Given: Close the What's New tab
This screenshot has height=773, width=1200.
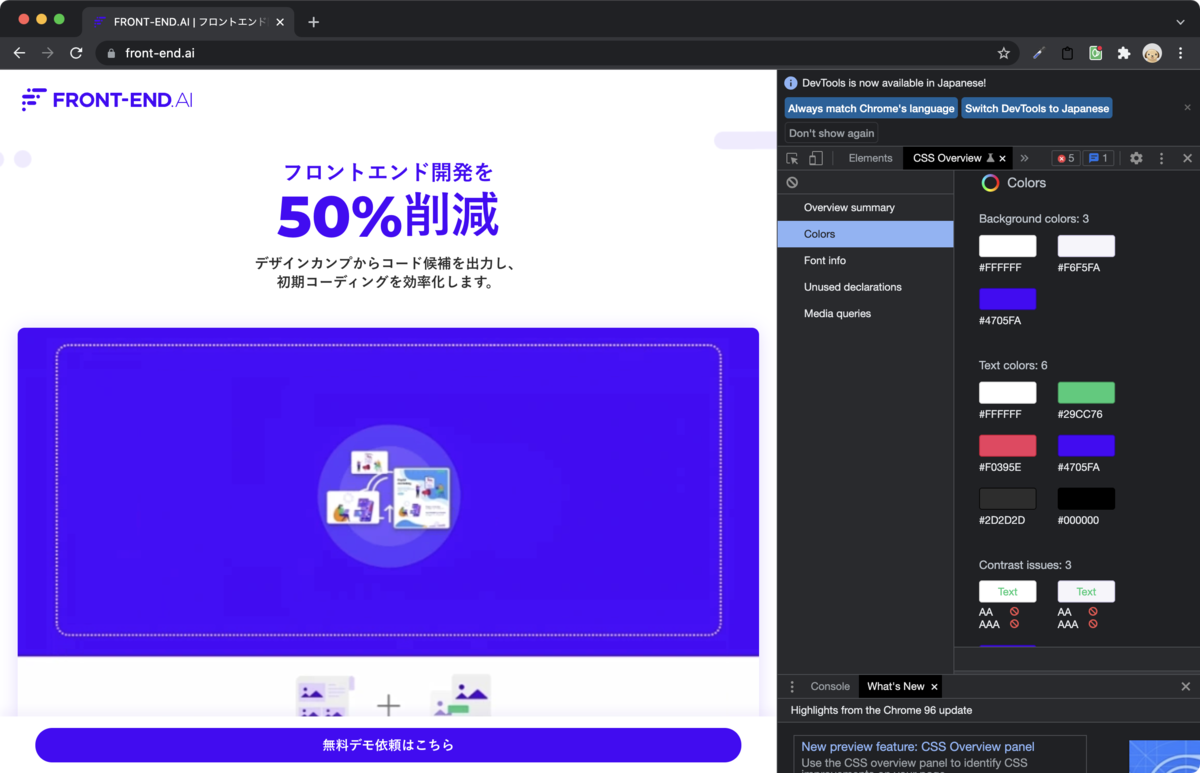Looking at the screenshot, I should point(934,687).
